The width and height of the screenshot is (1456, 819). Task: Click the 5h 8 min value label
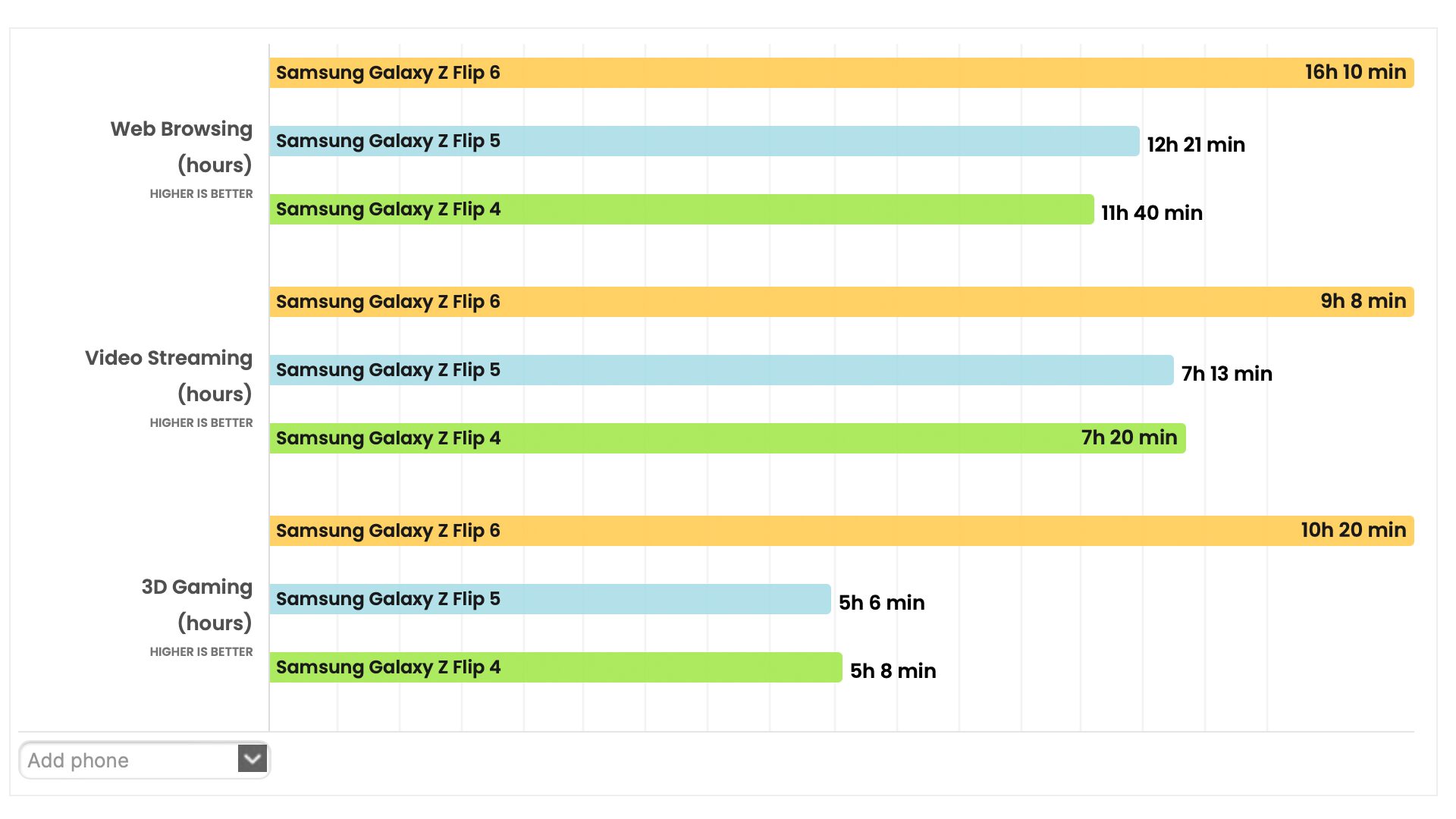tap(893, 671)
